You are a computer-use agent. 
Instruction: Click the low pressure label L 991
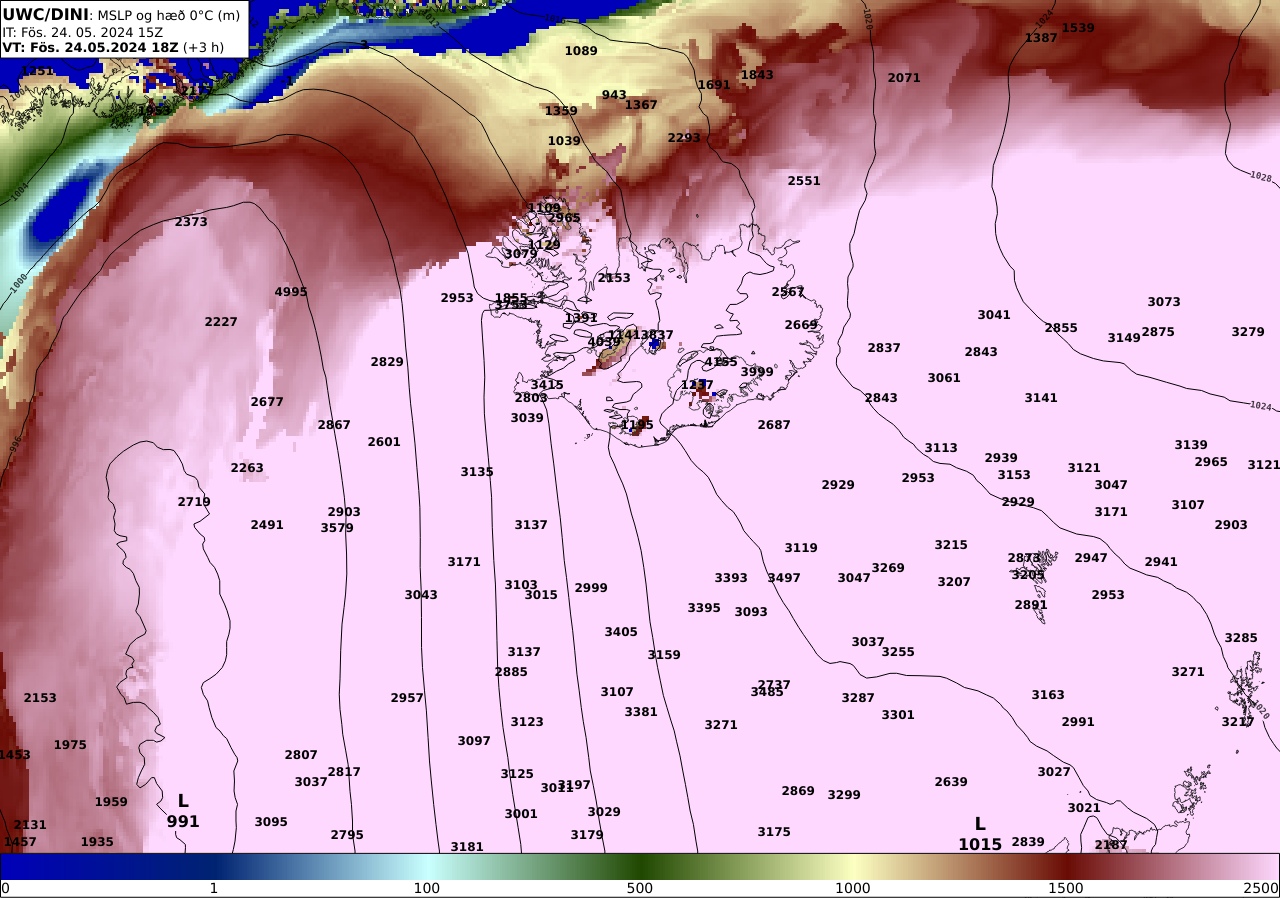(183, 811)
